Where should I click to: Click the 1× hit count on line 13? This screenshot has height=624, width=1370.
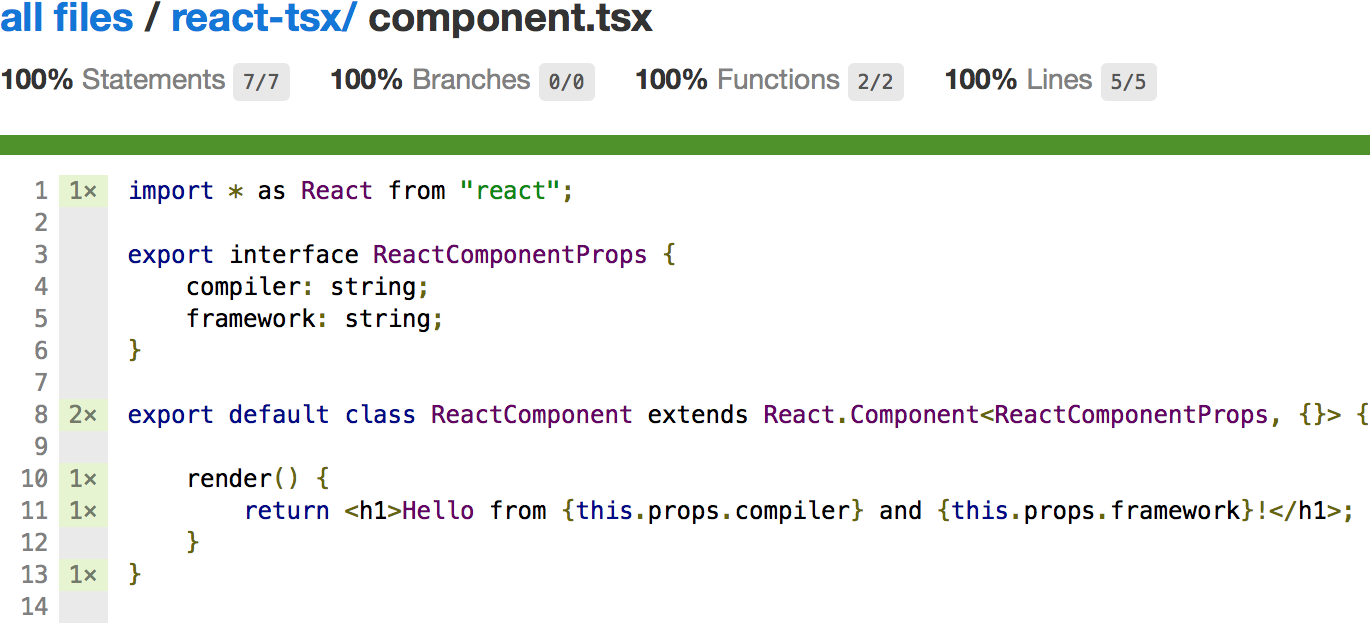(83, 575)
